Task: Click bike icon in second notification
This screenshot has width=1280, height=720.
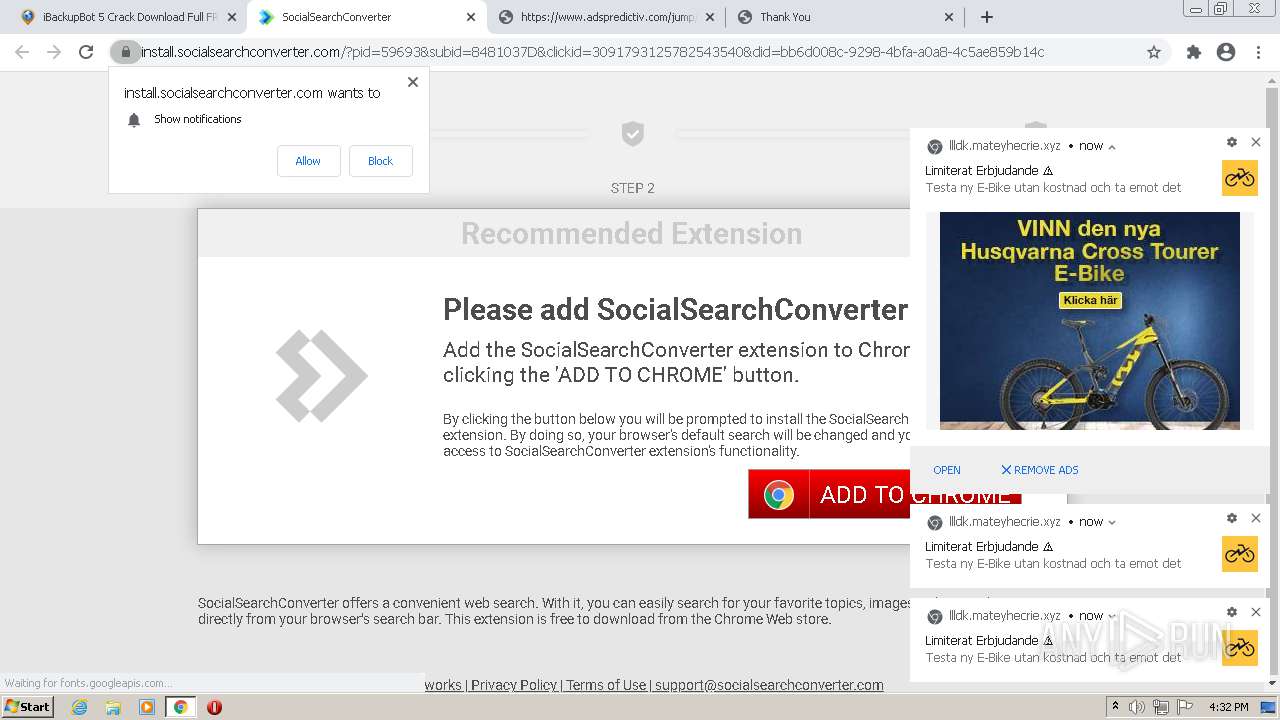Action: pos(1240,554)
